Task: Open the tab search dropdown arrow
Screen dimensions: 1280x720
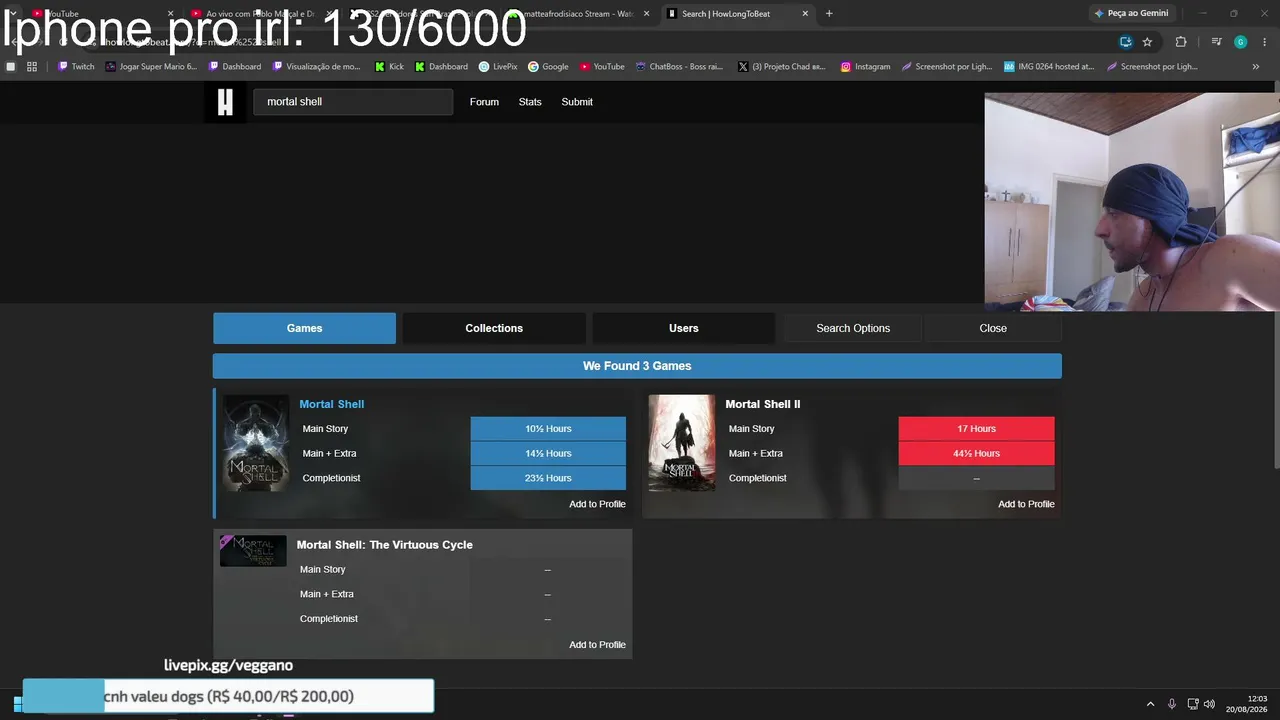Action: (12, 14)
